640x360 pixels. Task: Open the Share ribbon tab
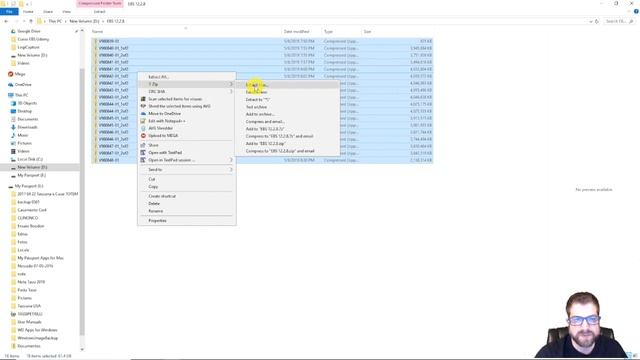click(48, 11)
